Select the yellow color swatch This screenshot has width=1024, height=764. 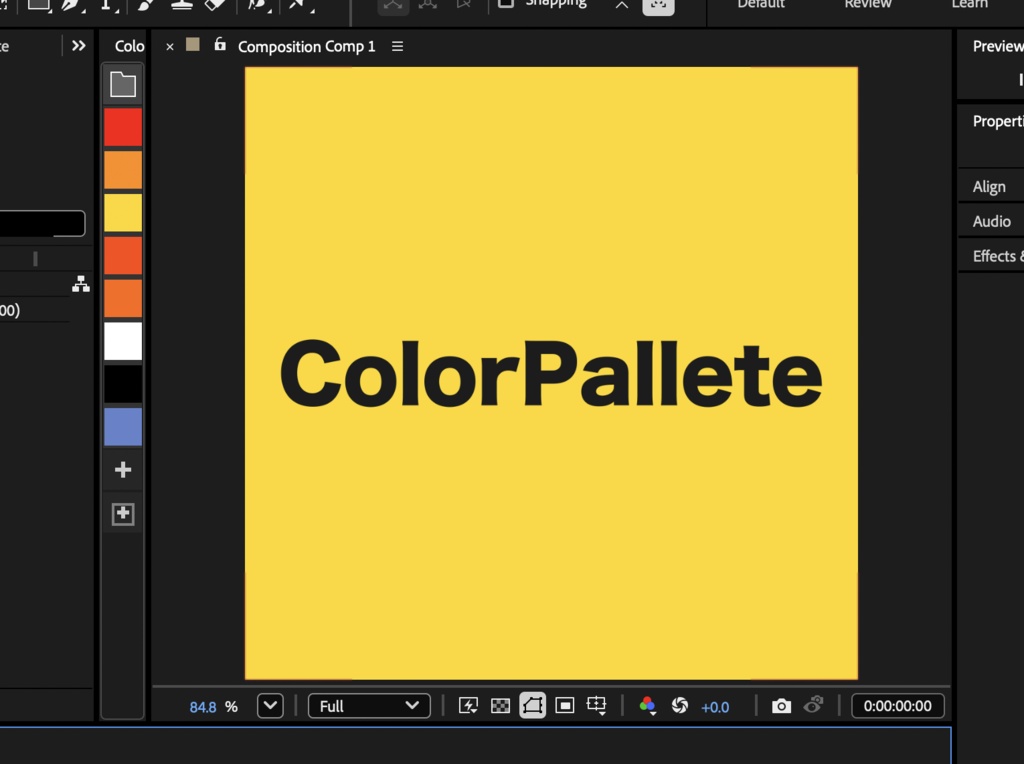(122, 212)
